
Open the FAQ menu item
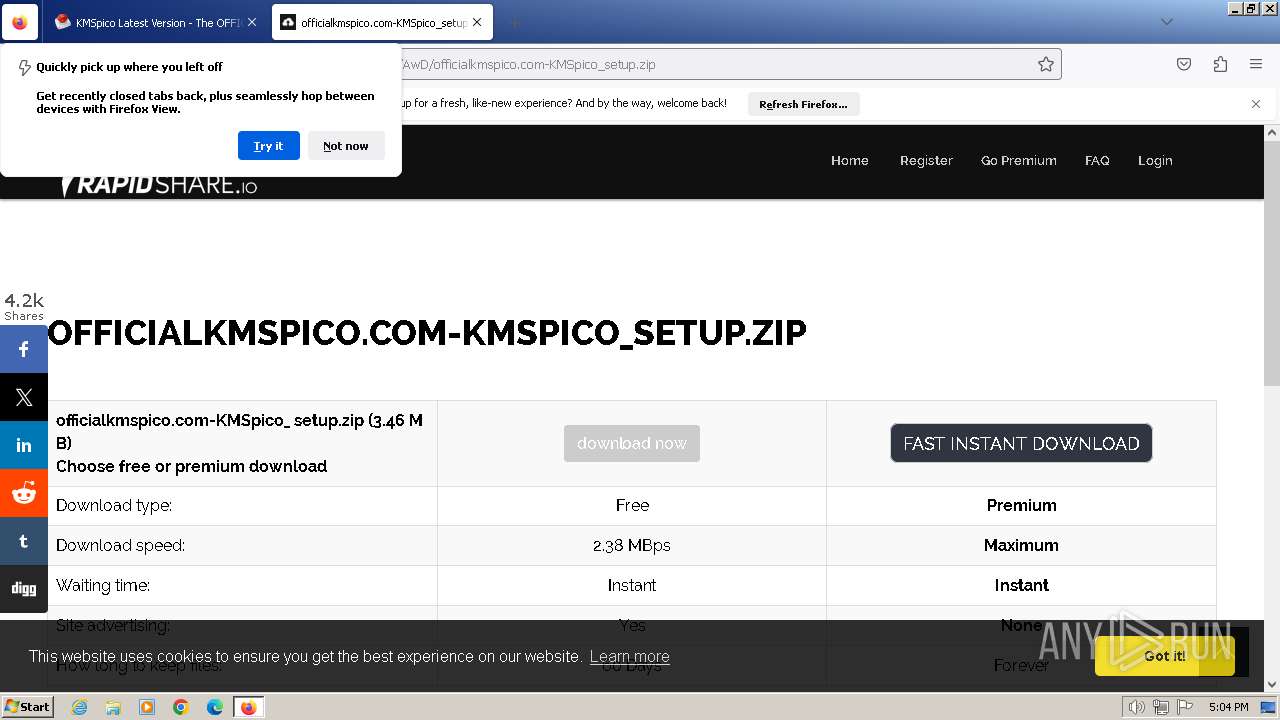pos(1097,160)
